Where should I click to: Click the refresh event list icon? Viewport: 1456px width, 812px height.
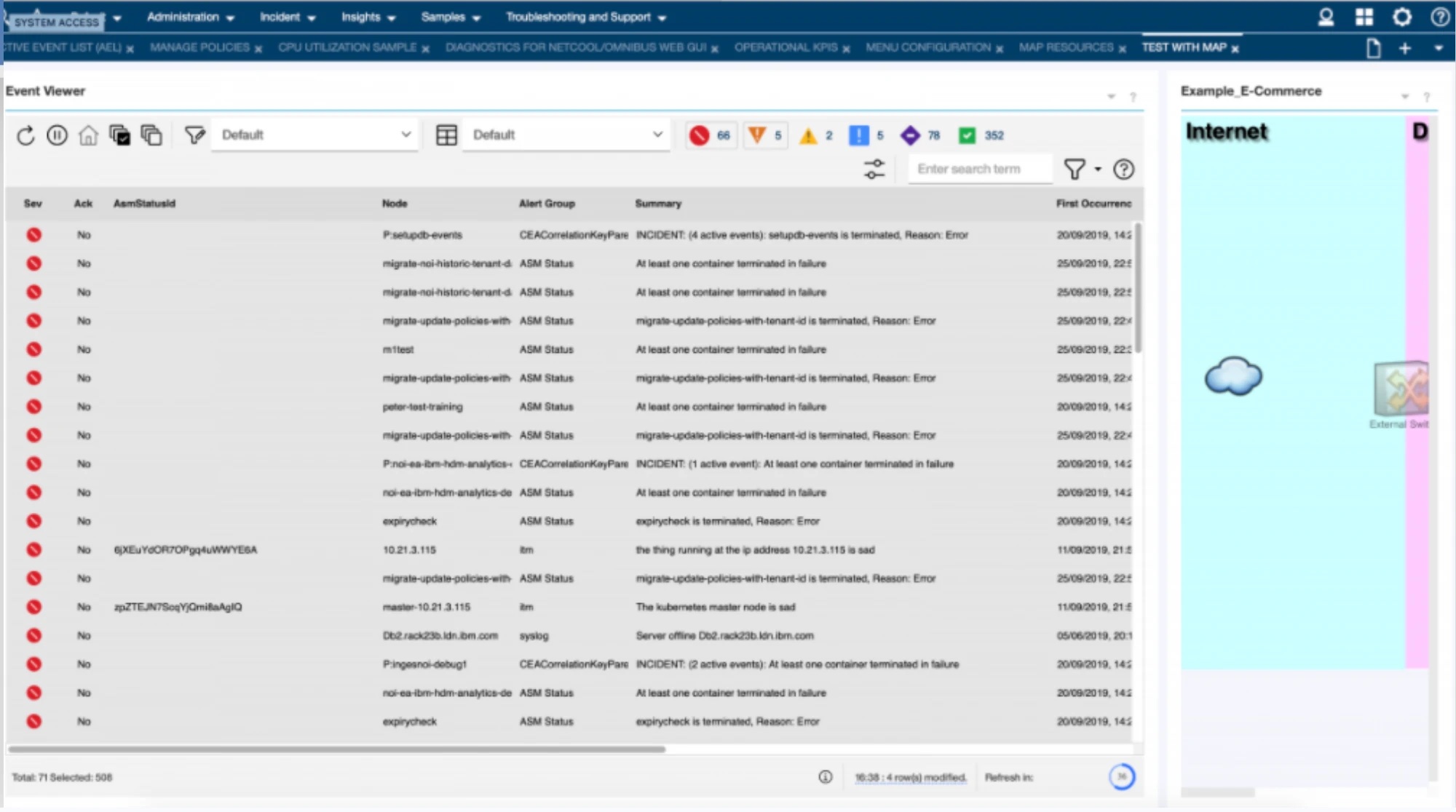(x=25, y=135)
